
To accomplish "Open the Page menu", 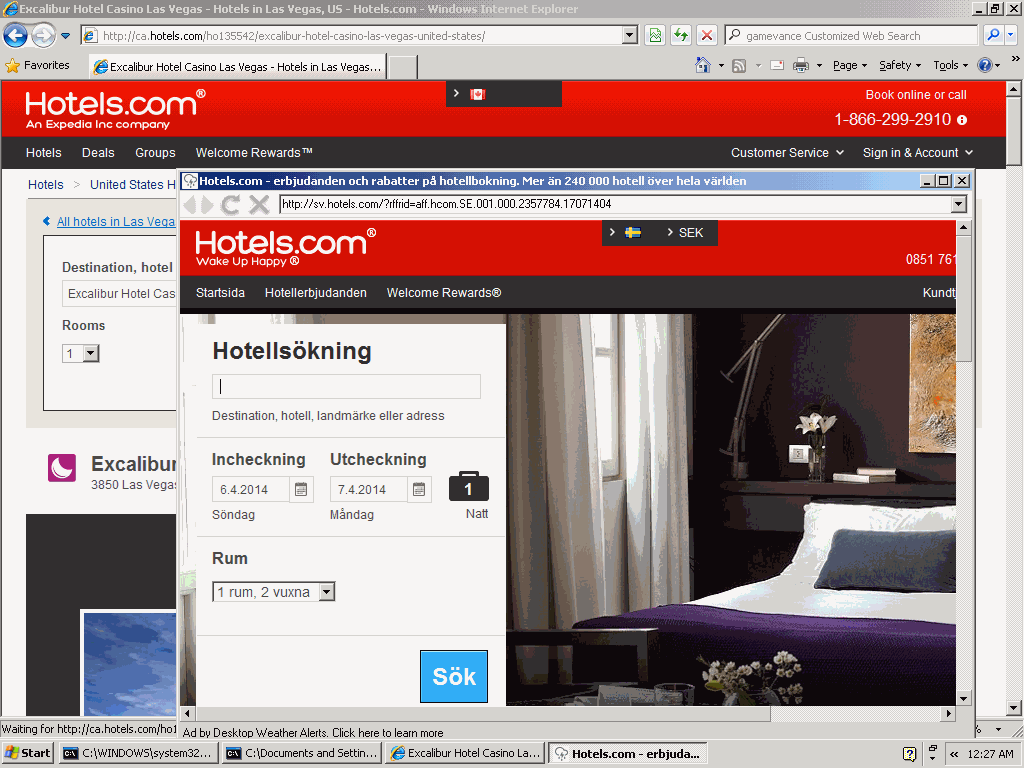I will [x=850, y=65].
